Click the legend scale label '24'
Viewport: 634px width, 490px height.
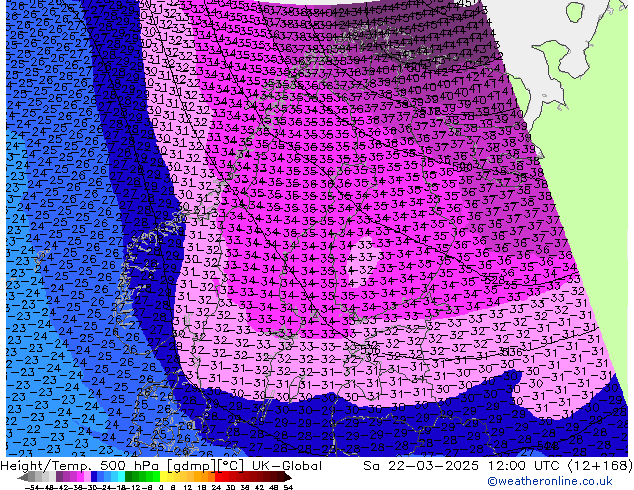[216, 487]
